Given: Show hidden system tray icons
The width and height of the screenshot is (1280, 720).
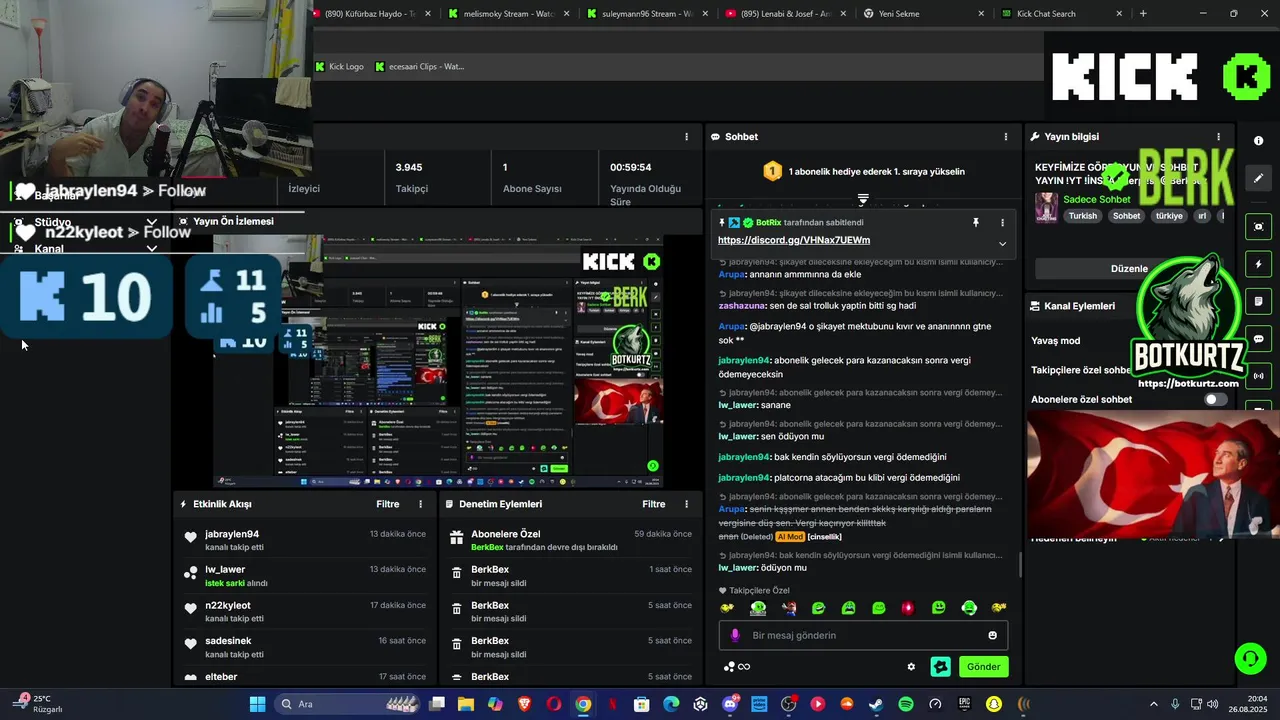Looking at the screenshot, I should 1153,704.
